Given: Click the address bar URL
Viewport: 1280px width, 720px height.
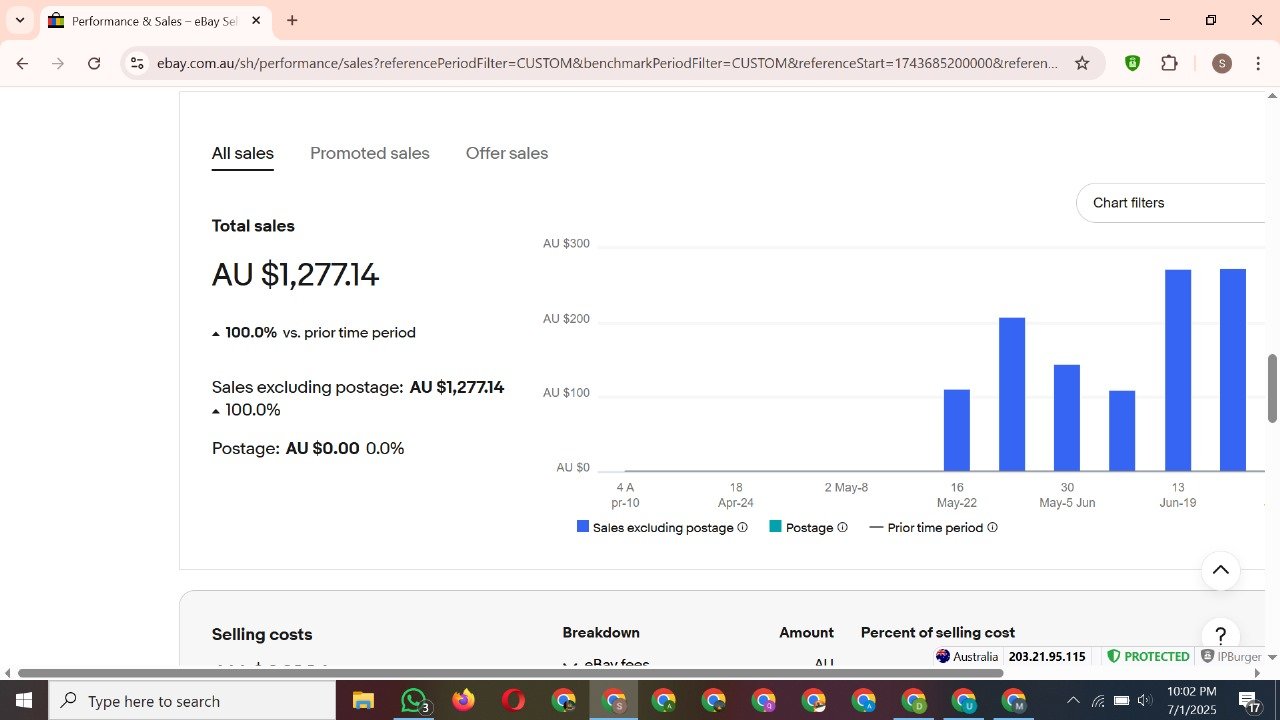Looking at the screenshot, I should coord(606,63).
